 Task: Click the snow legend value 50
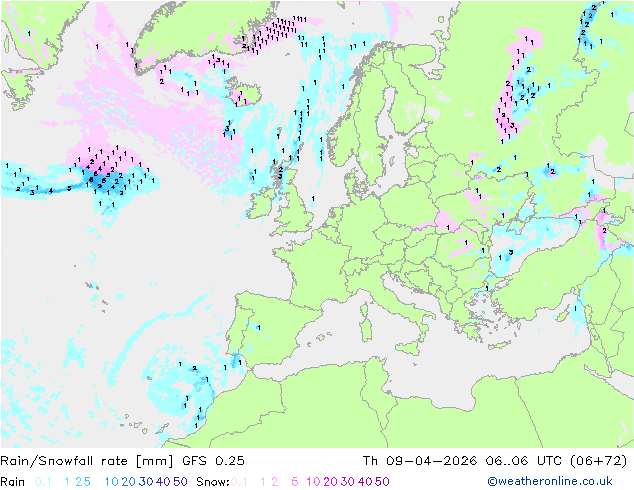click(x=382, y=482)
